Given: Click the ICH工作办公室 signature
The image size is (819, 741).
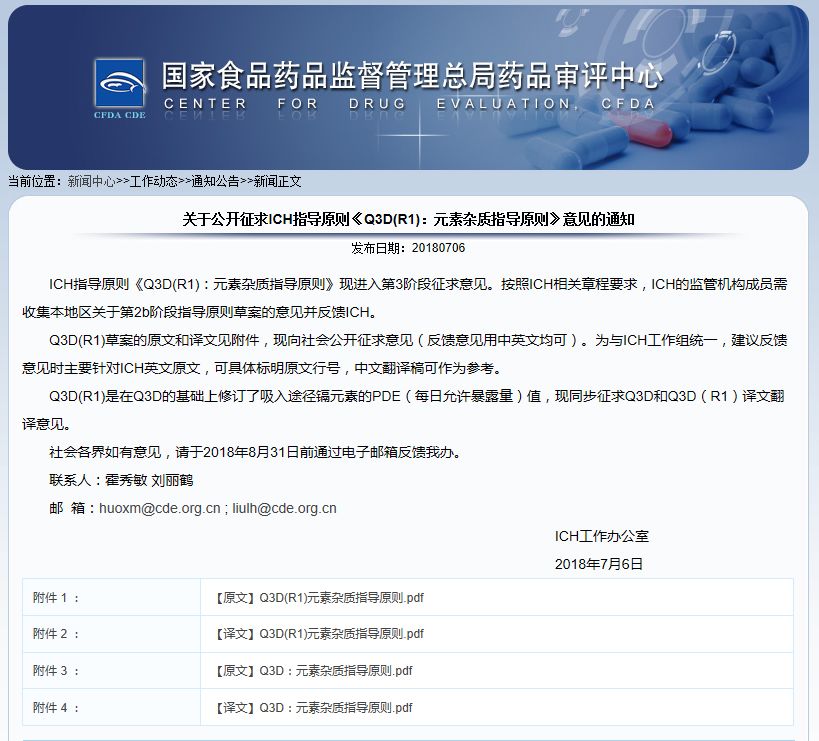Looking at the screenshot, I should click(602, 536).
